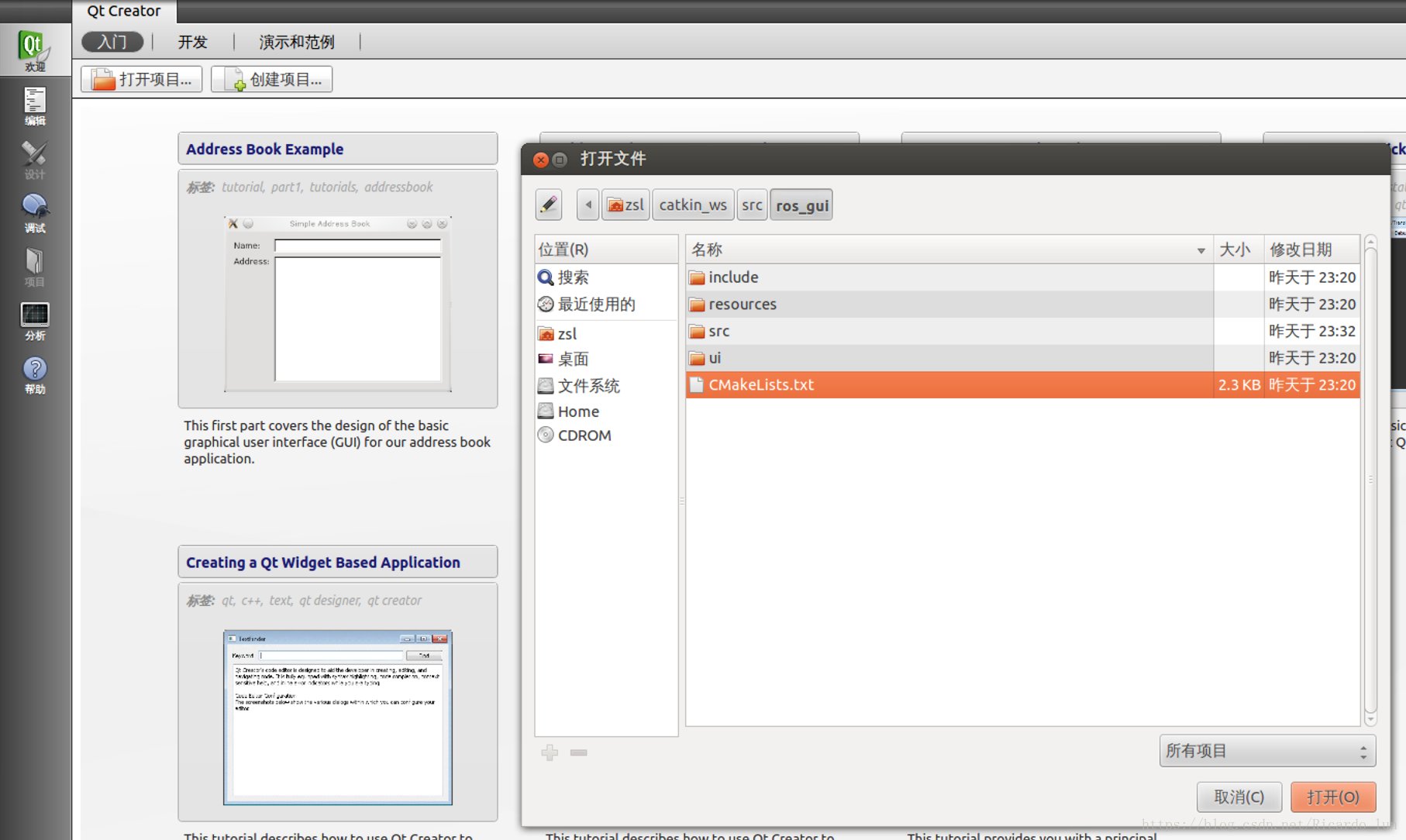Select CMakeLists.txt file row

1023,385
